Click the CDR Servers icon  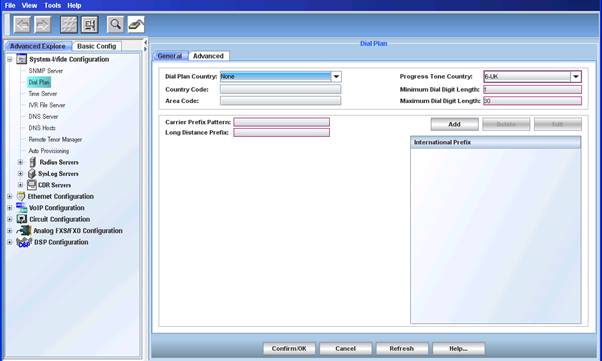tap(32, 185)
